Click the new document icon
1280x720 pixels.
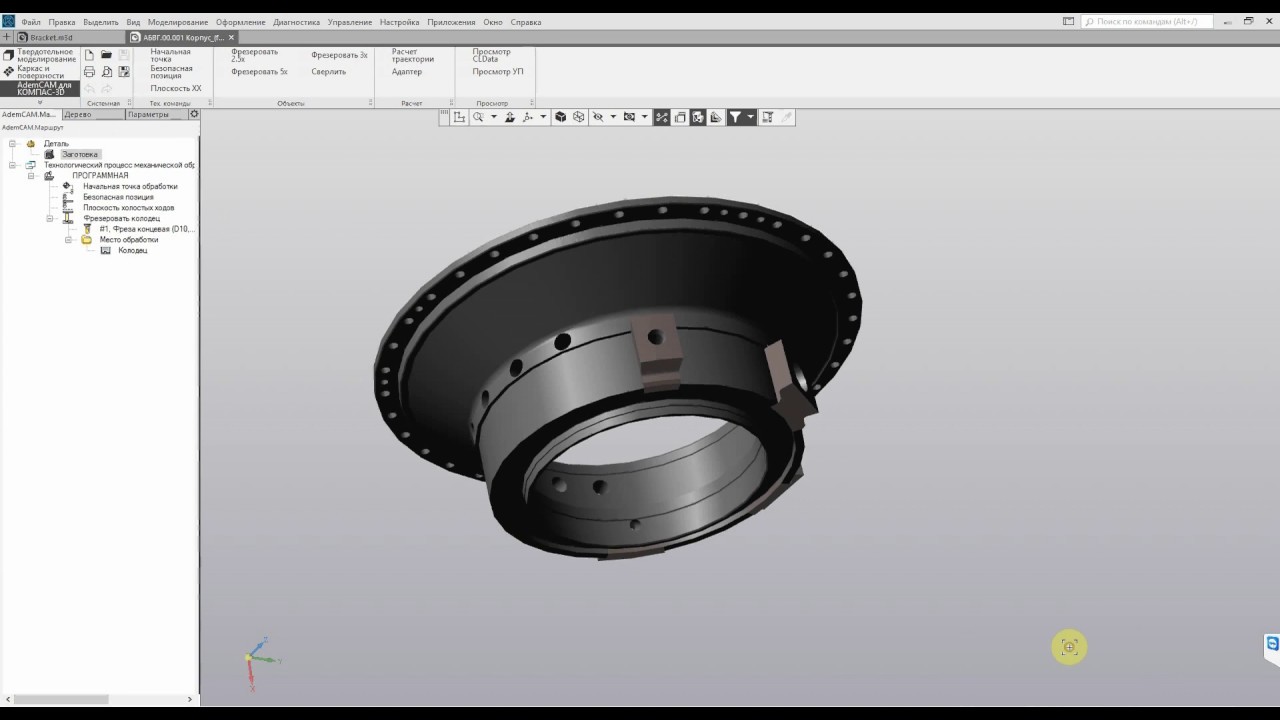pos(89,55)
